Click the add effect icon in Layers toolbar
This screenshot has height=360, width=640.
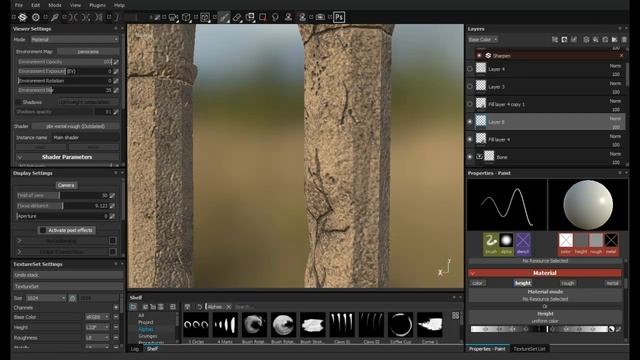[555, 40]
